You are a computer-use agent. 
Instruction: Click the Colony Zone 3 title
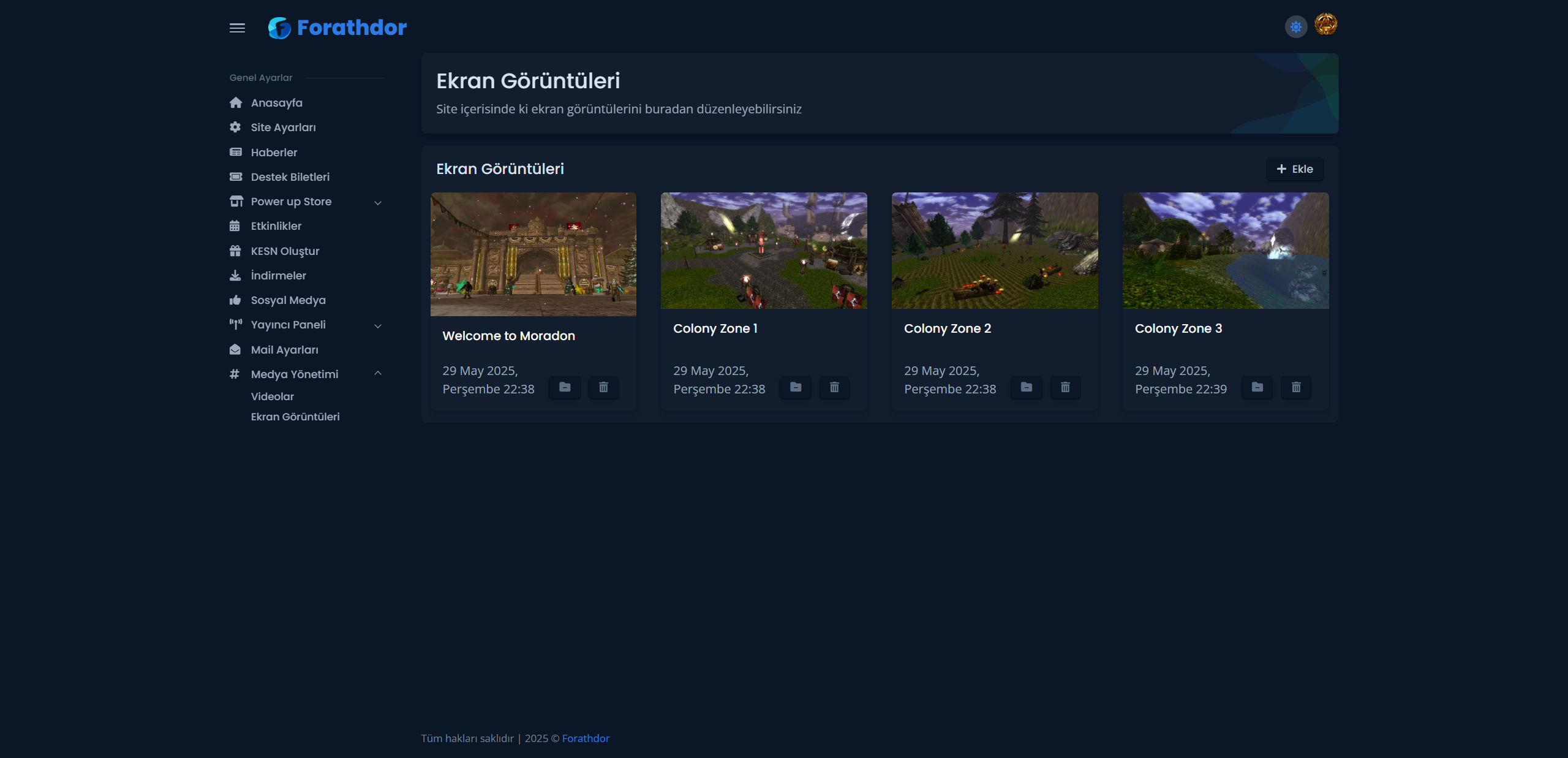1178,328
